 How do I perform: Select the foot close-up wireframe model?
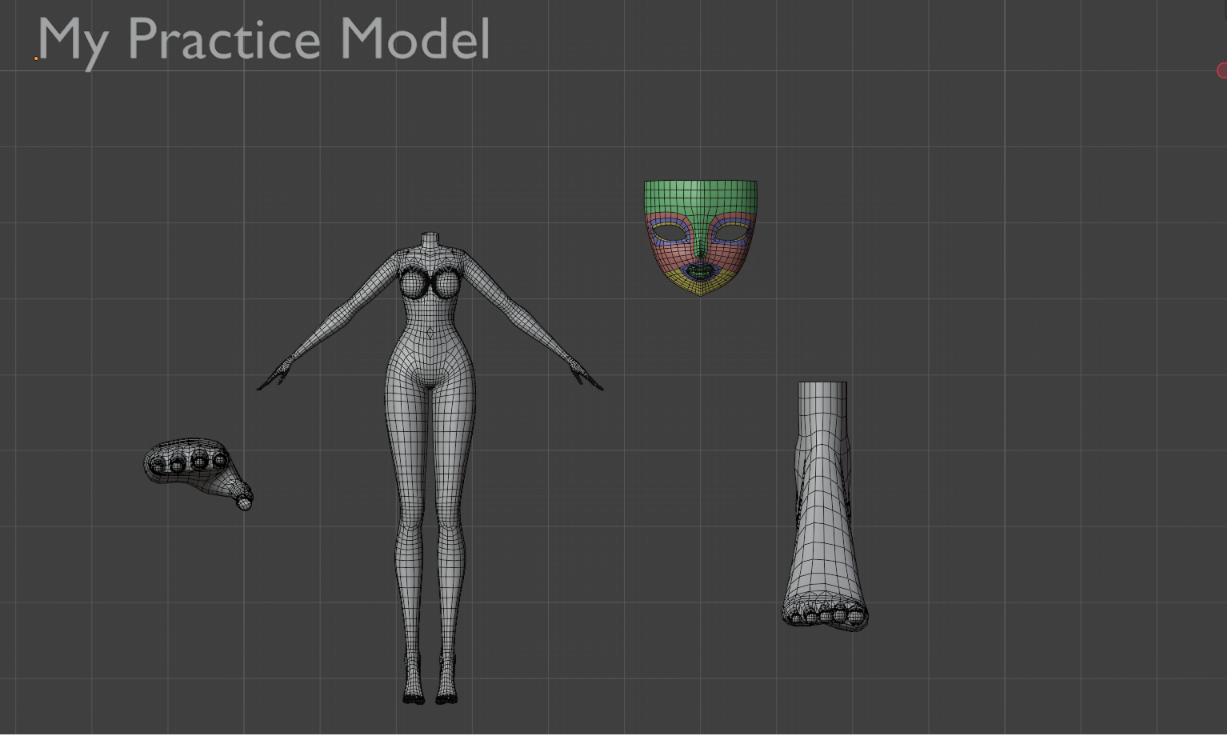824,506
